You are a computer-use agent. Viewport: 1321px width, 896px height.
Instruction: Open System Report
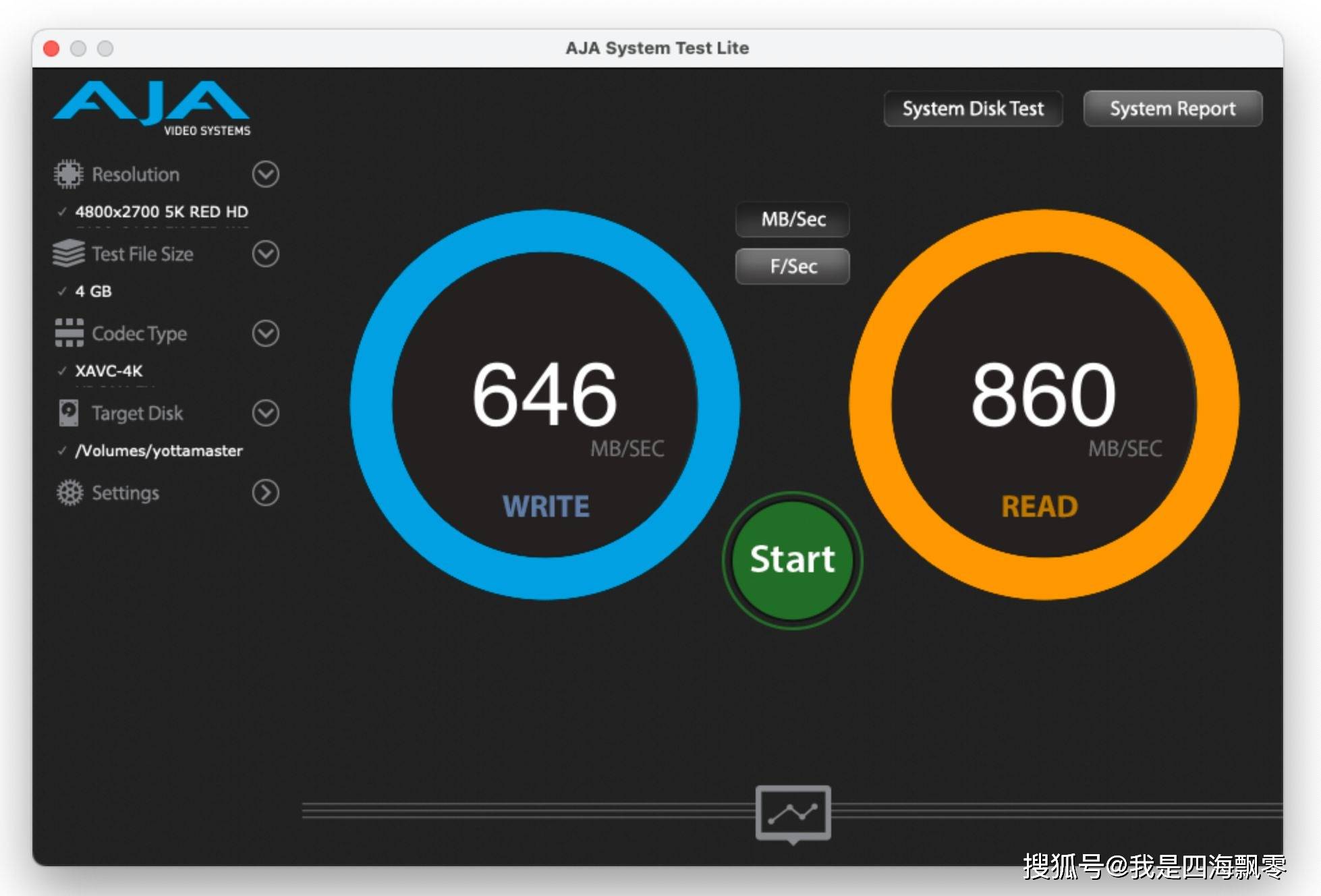[1172, 109]
